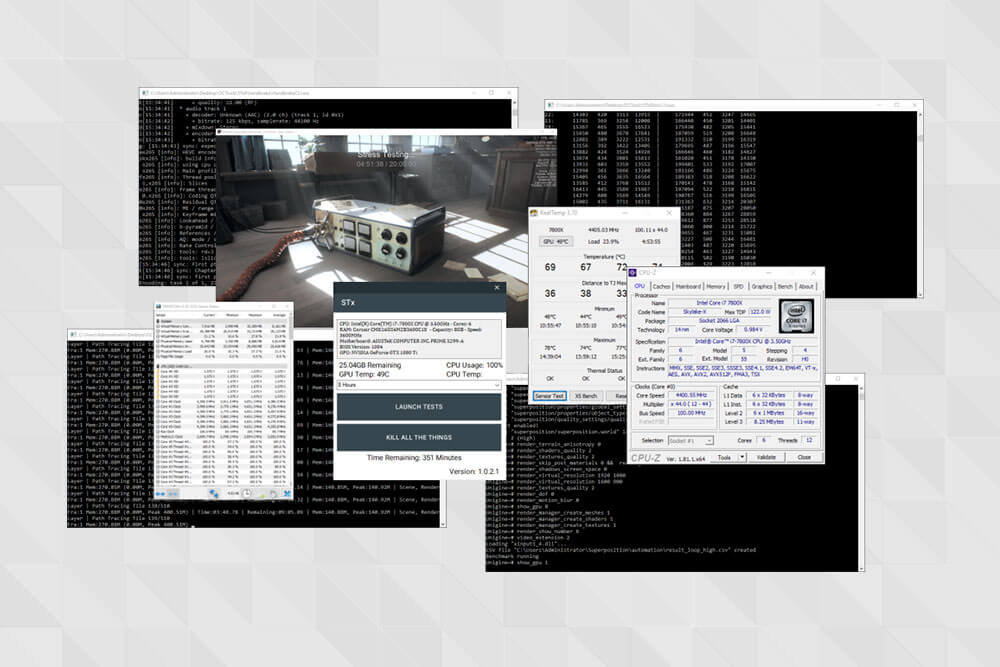Click the RealTemp title bar icon
Screen dimensions: 1000x667
(x=535, y=212)
